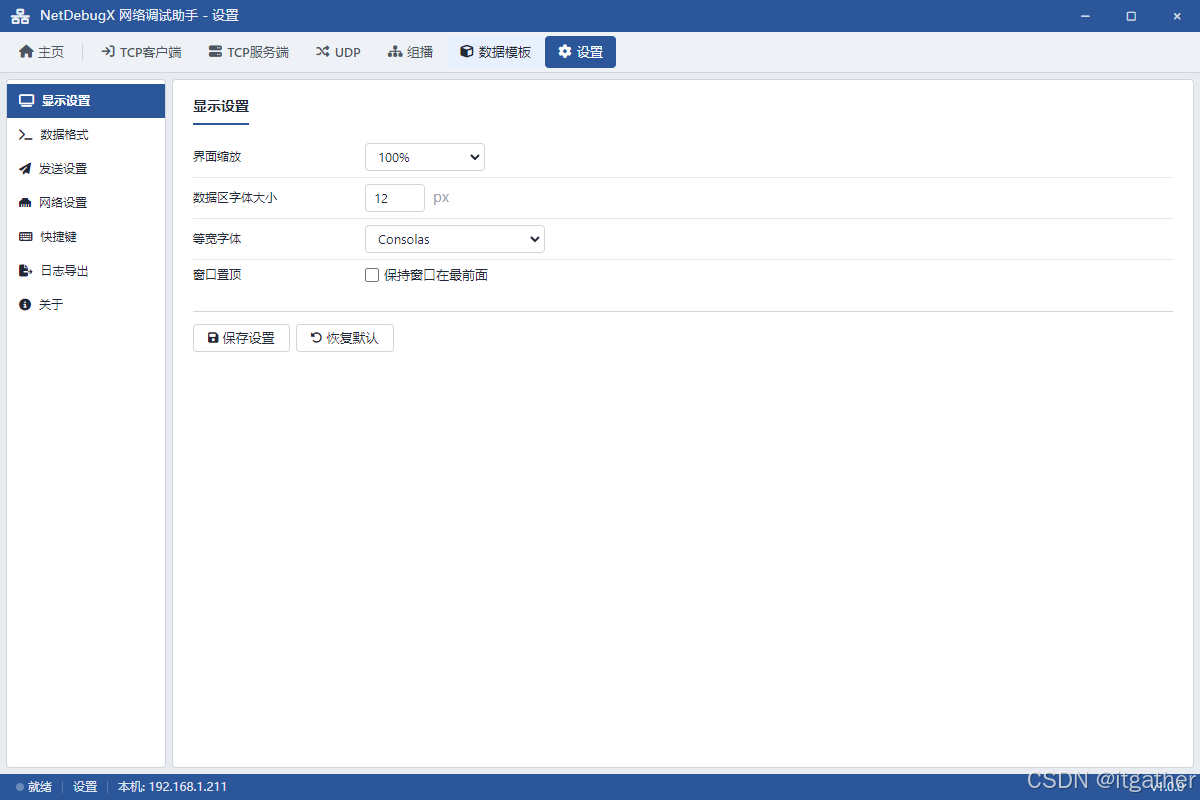Open 数据格式 settings section
The image size is (1200, 800).
tap(86, 135)
